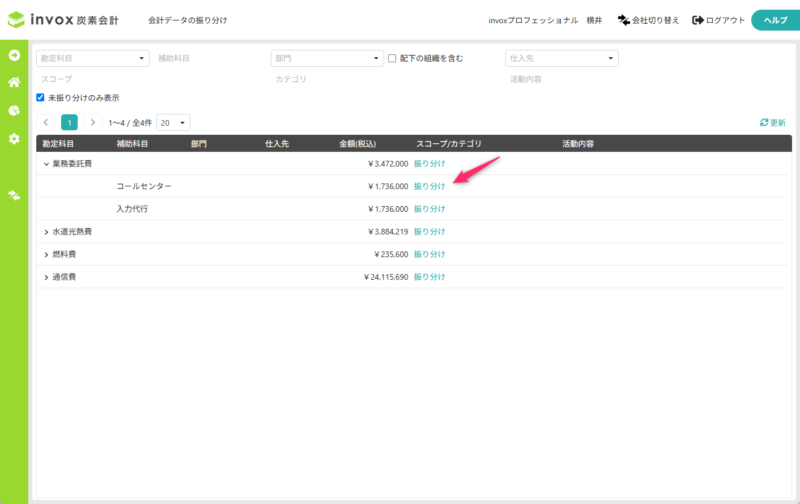800x504 pixels.
Task: Open the 部門 dropdown filter
Action: [327, 59]
